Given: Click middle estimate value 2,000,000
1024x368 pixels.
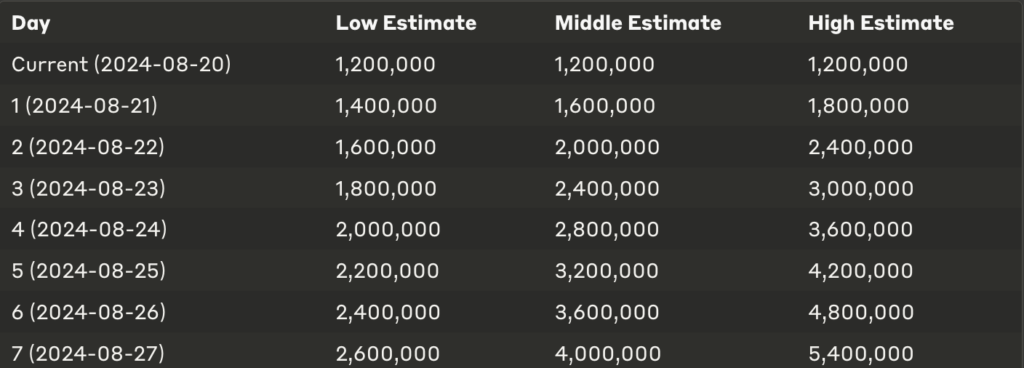Looking at the screenshot, I should (607, 147).
